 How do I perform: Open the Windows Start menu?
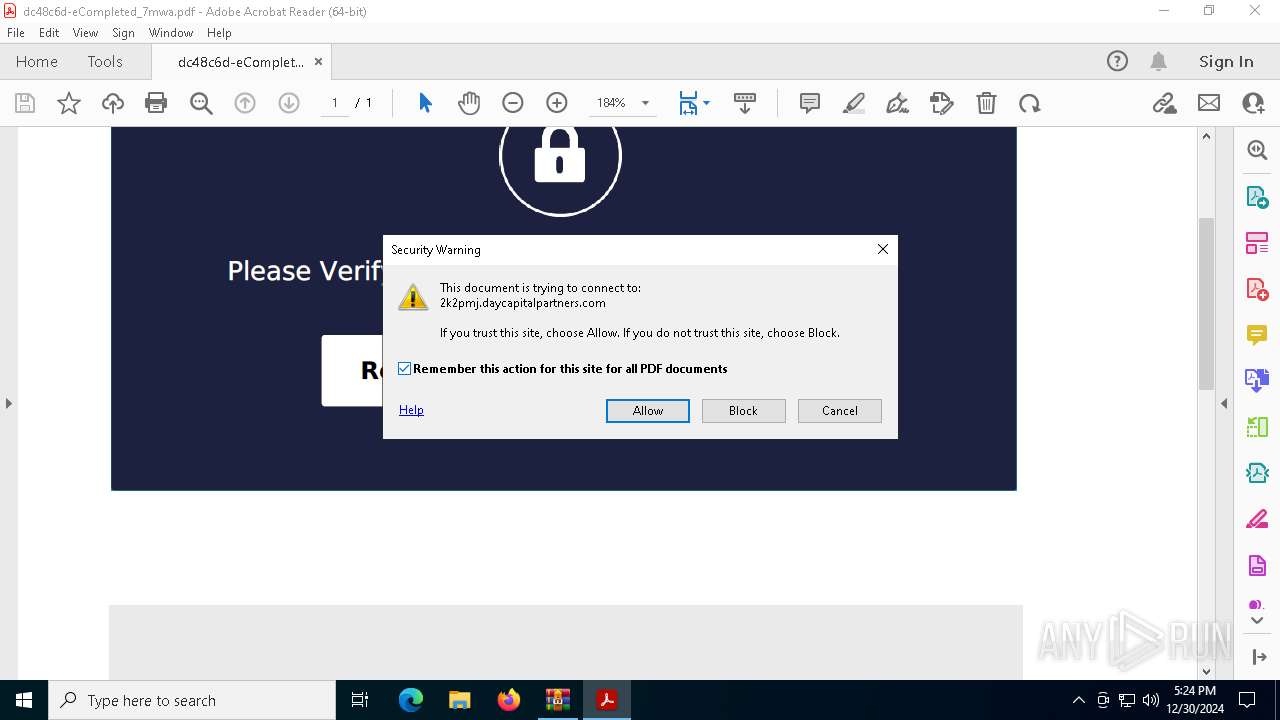24,700
